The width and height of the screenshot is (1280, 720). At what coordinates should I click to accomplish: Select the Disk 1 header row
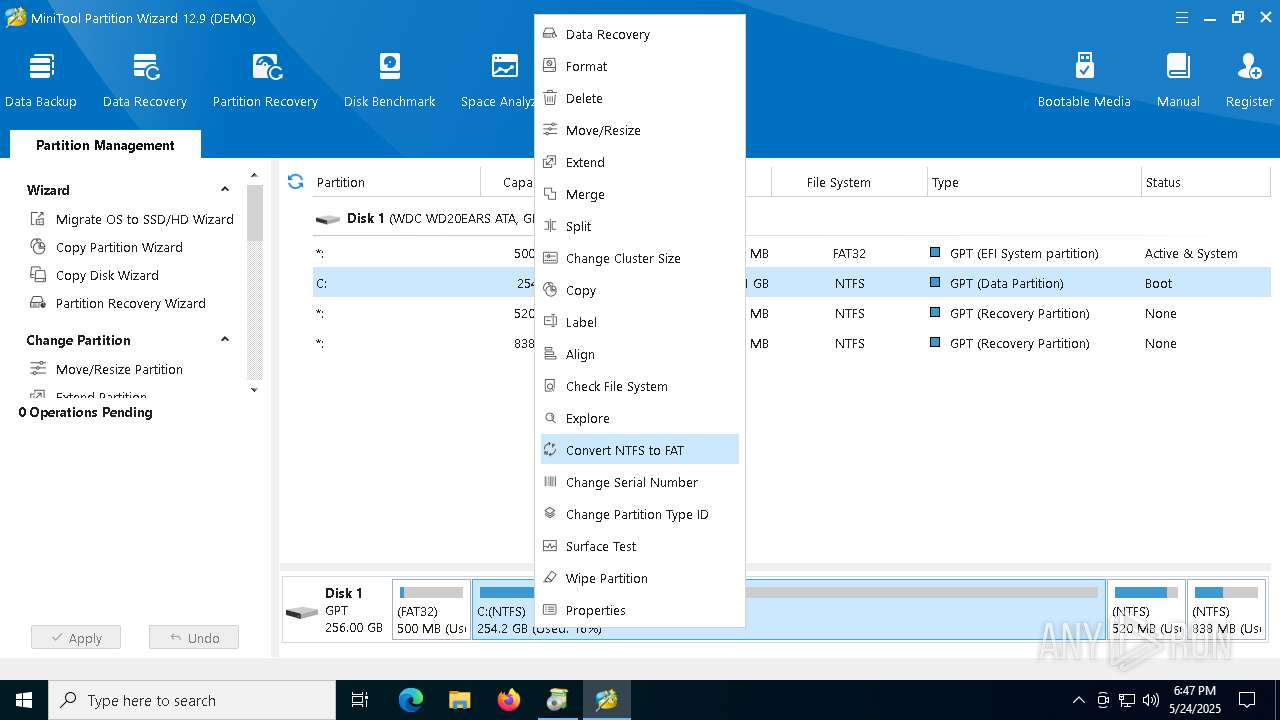point(791,218)
